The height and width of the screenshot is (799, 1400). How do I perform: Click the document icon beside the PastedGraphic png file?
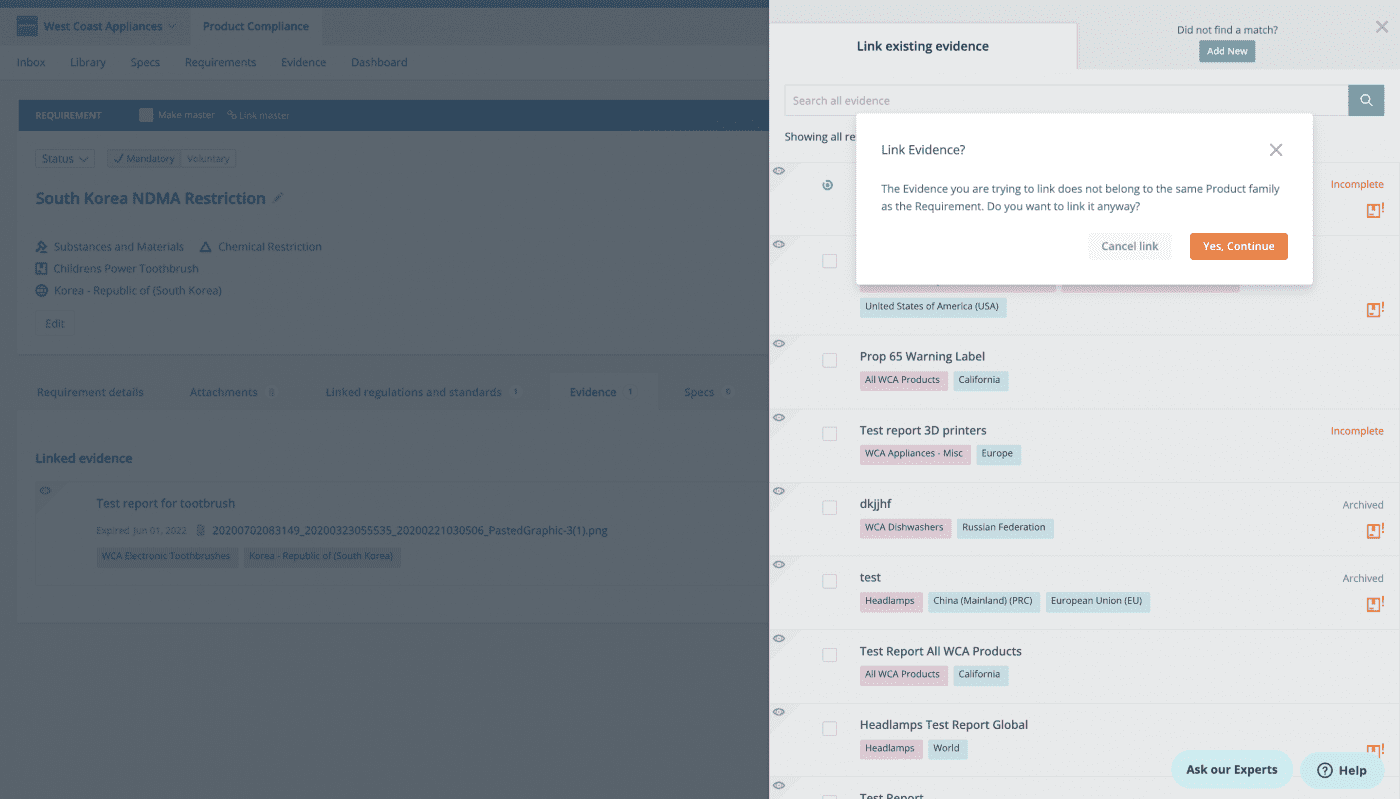[202, 531]
